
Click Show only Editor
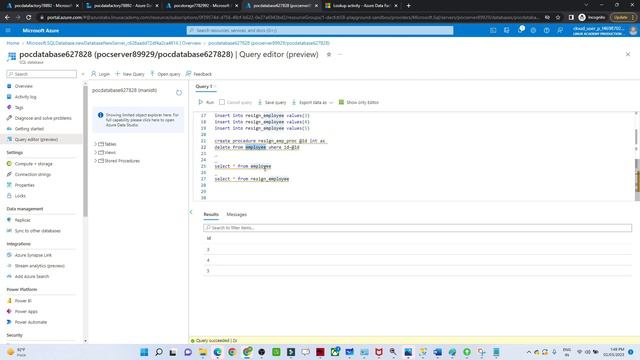tap(359, 102)
